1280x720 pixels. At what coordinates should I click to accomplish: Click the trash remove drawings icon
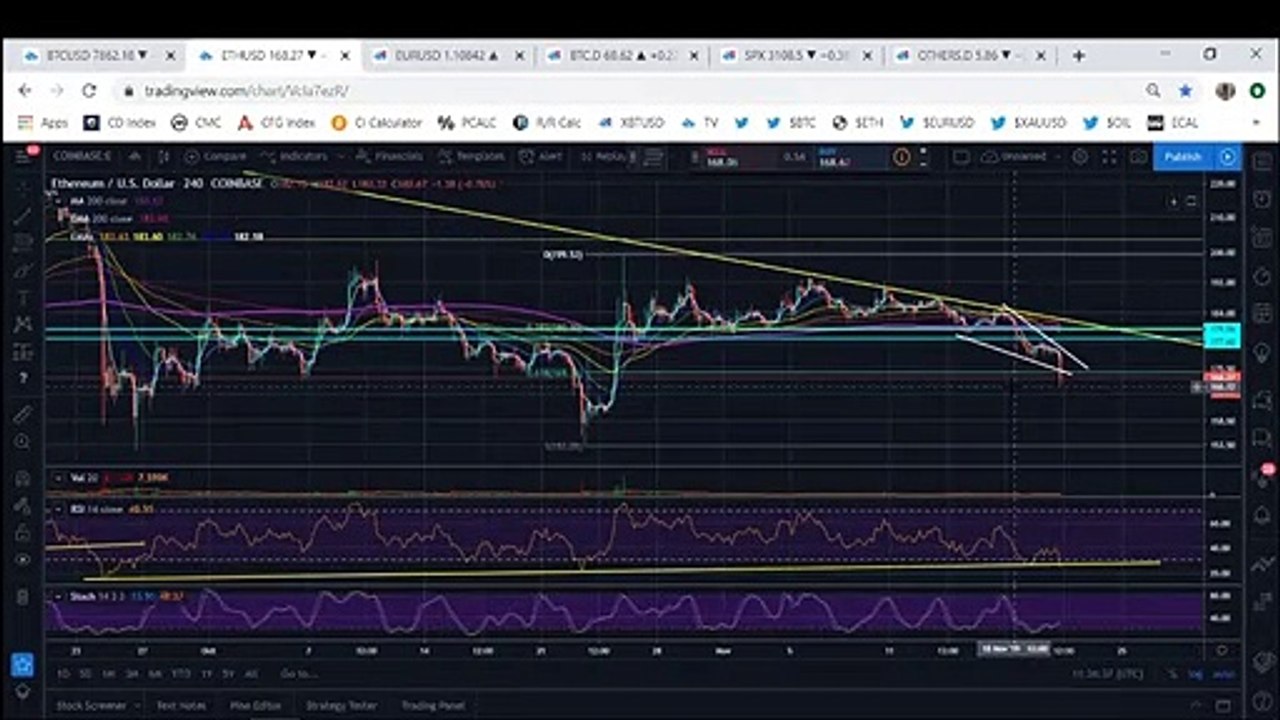(x=23, y=598)
